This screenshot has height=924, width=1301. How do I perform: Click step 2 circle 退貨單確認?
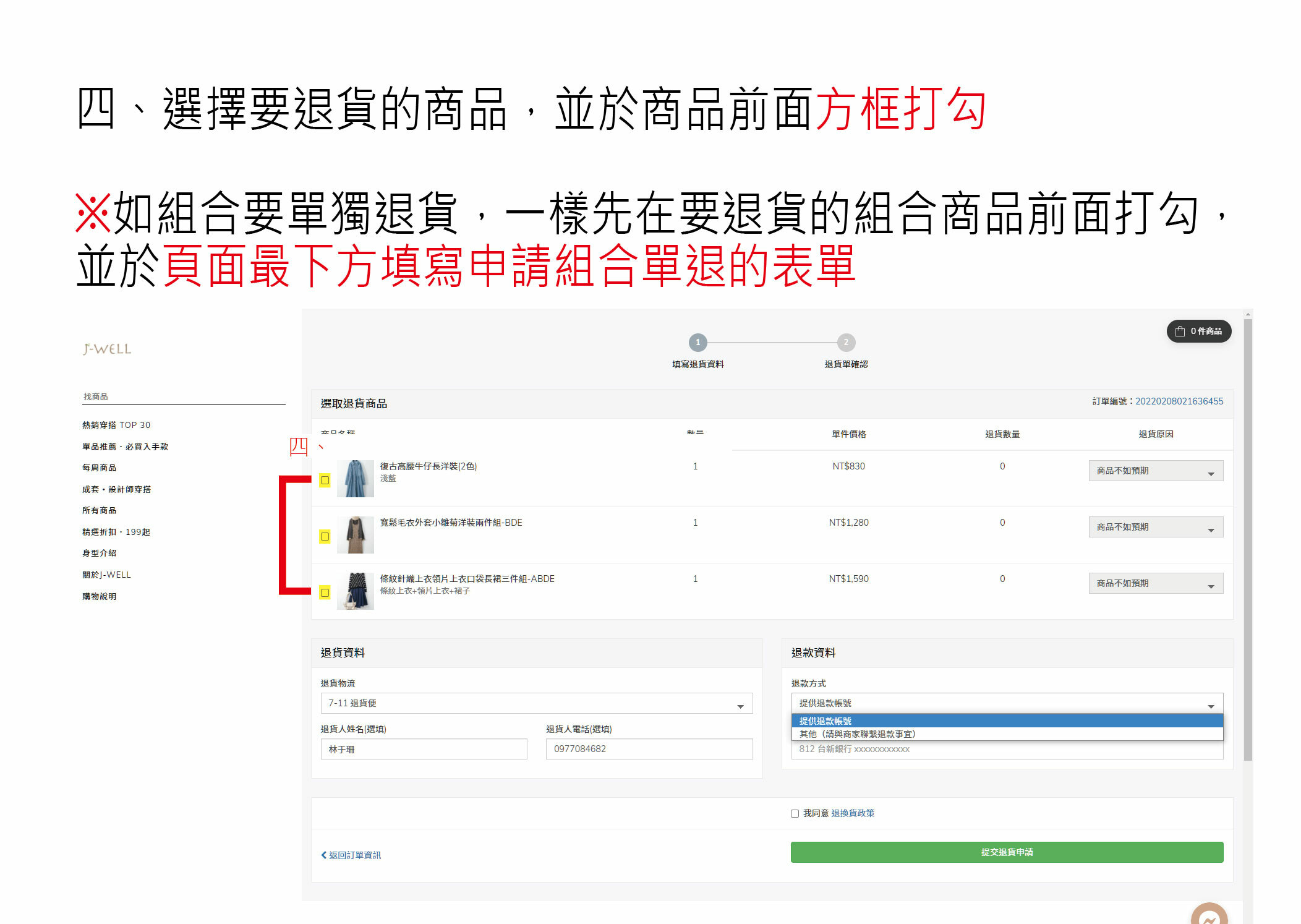846,342
